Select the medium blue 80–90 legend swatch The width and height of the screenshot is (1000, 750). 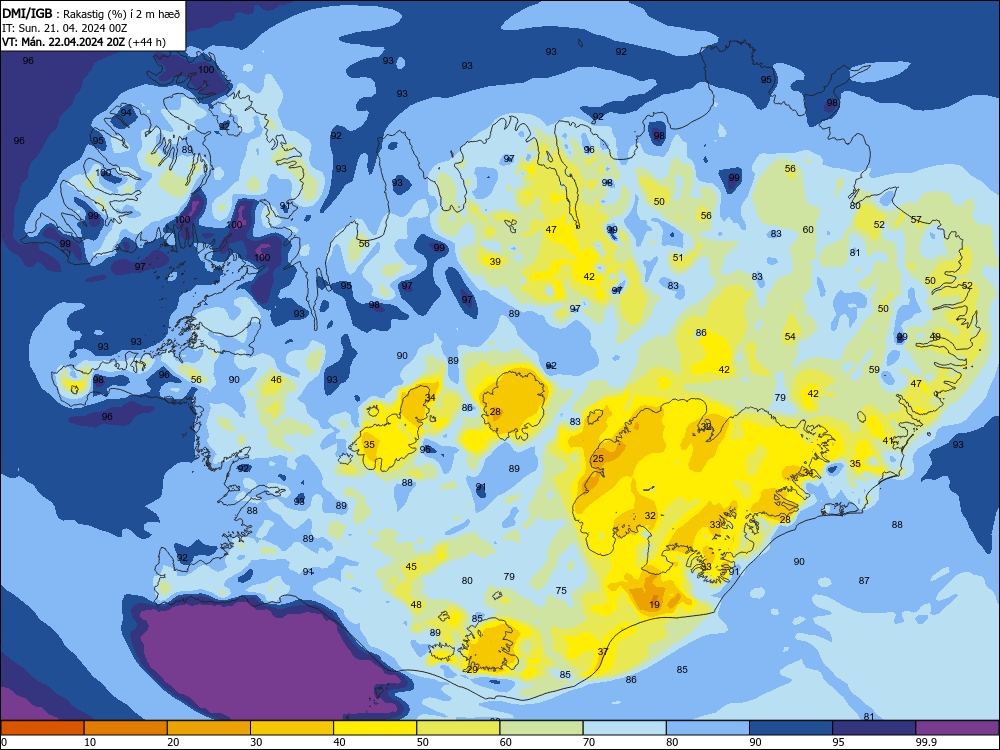pyautogui.click(x=708, y=728)
